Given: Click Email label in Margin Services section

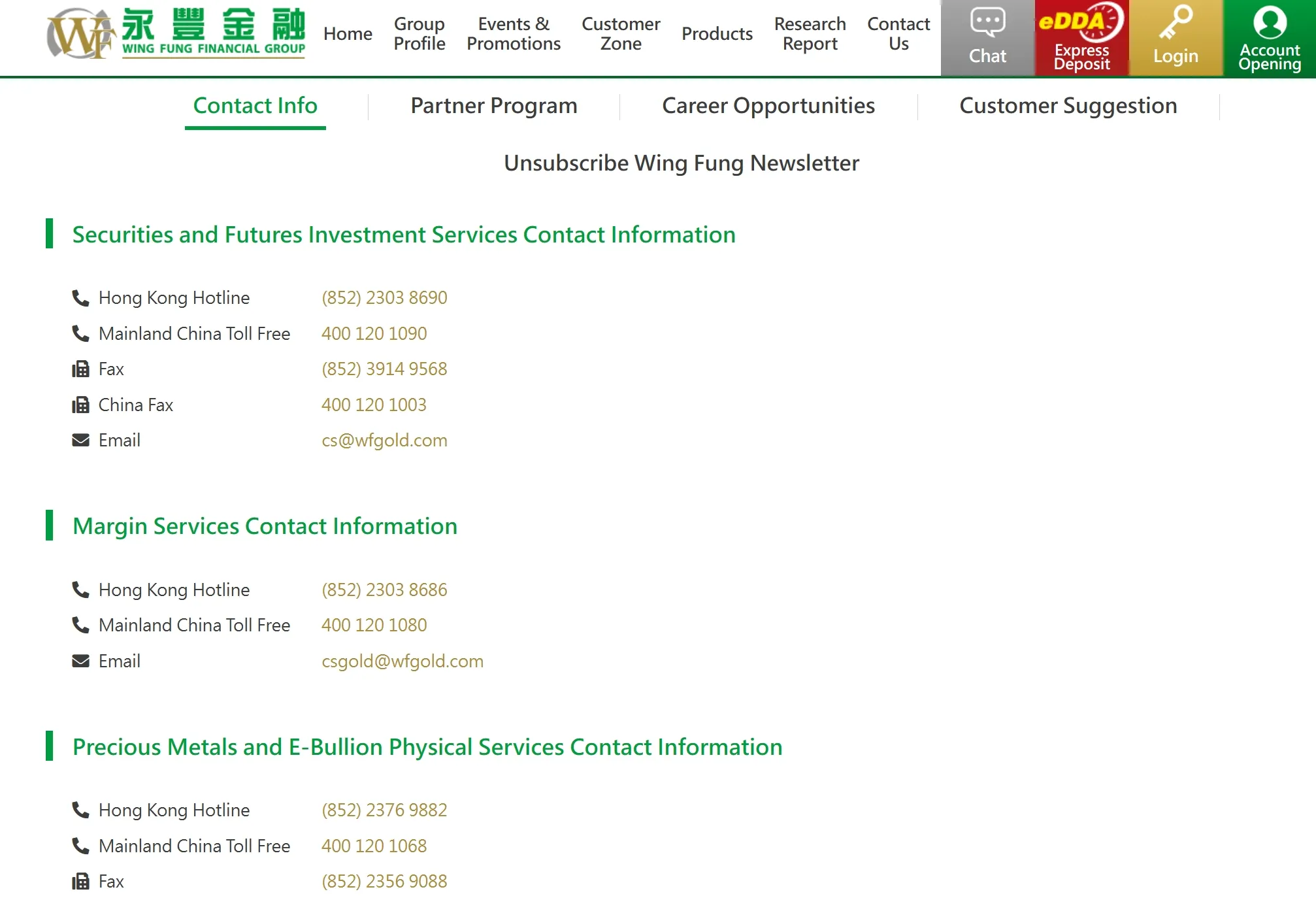Looking at the screenshot, I should pos(120,661).
